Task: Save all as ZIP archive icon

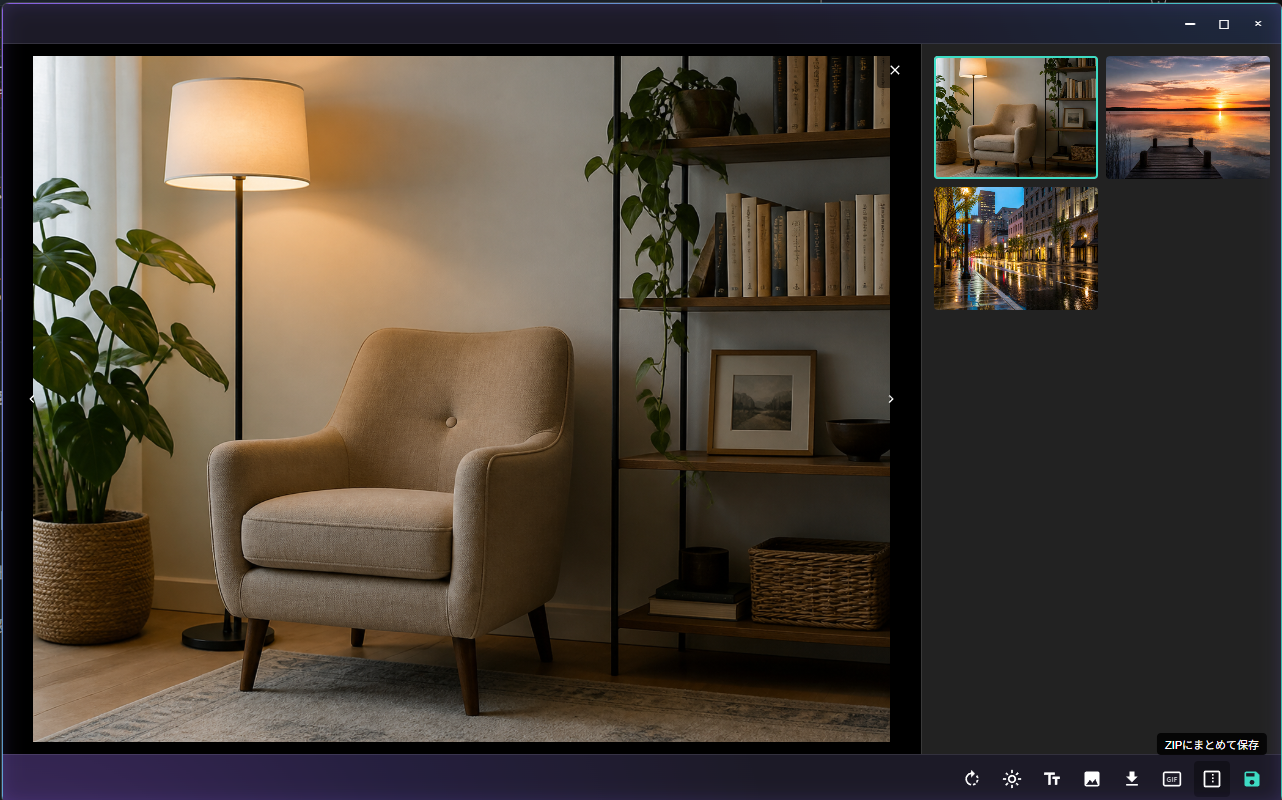Action: point(1212,779)
